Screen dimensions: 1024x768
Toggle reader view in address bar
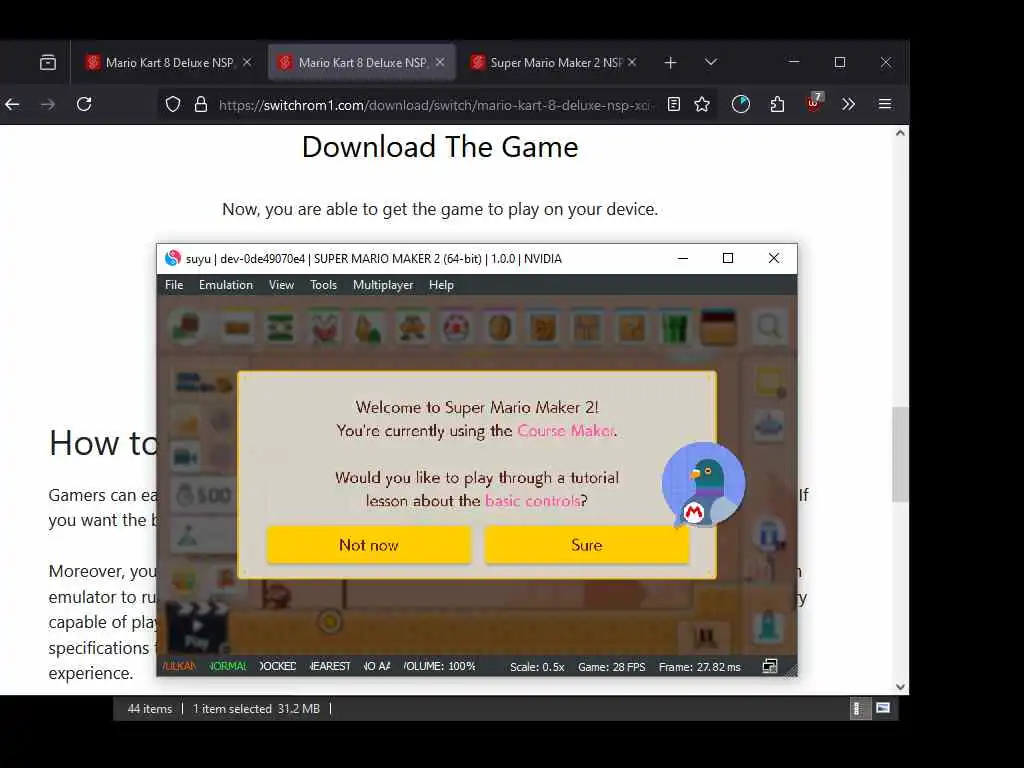click(674, 104)
